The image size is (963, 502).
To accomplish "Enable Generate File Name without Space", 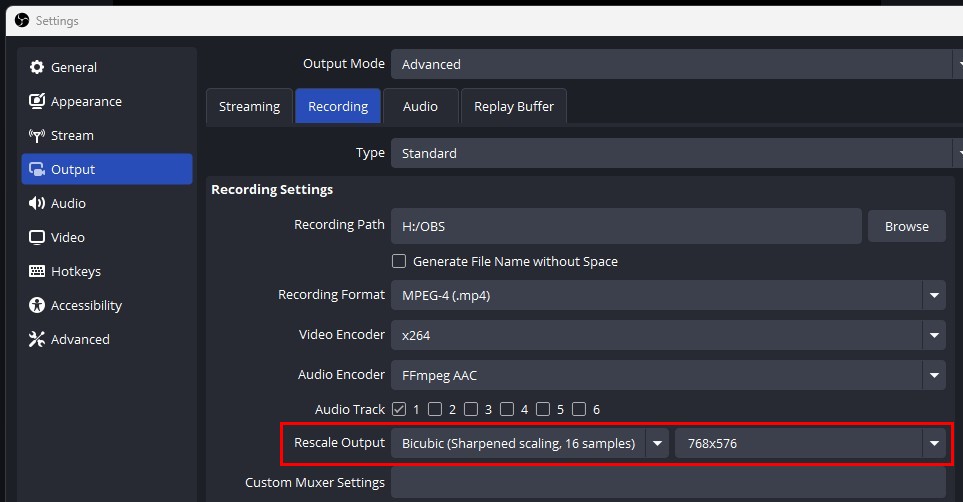I will click(399, 261).
